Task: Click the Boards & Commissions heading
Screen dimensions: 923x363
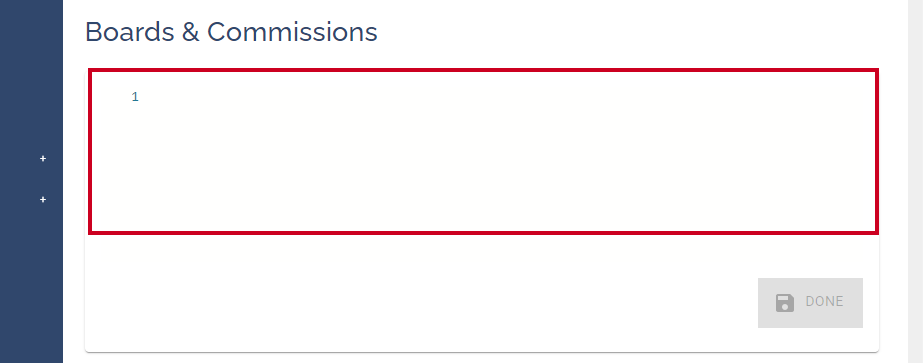Action: click(231, 32)
